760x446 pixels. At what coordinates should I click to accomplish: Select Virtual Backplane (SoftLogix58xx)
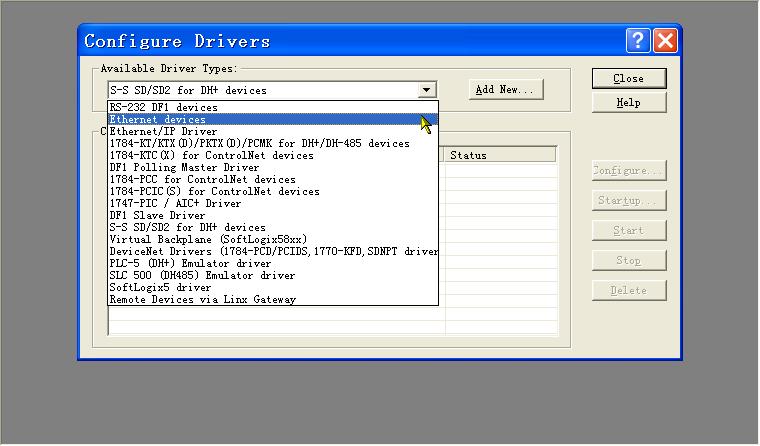[x=273, y=239]
